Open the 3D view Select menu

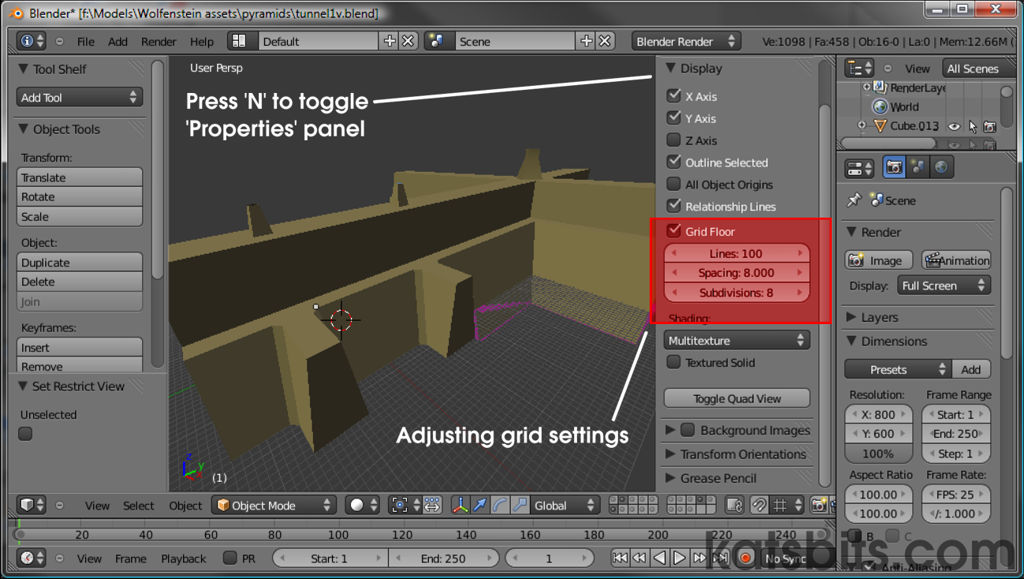[x=138, y=505]
